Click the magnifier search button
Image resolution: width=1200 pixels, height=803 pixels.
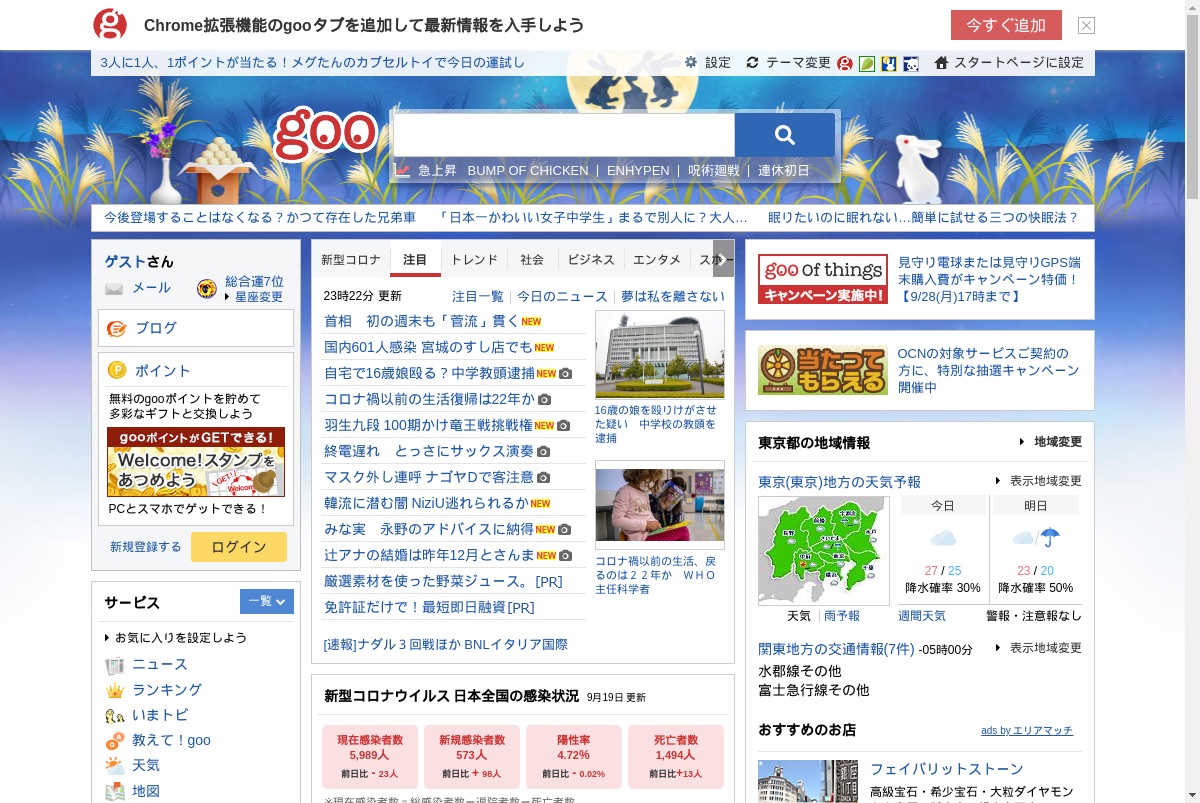(785, 135)
